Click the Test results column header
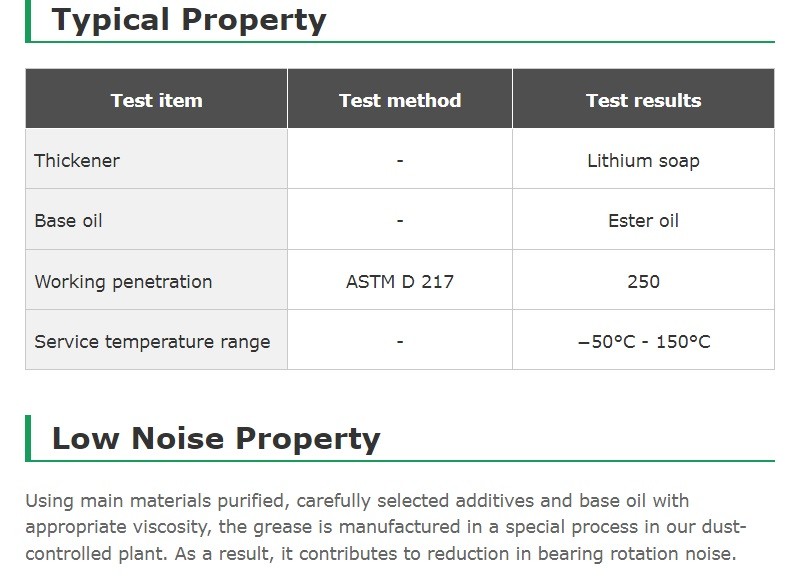Image resolution: width=797 pixels, height=581 pixels. (x=643, y=99)
